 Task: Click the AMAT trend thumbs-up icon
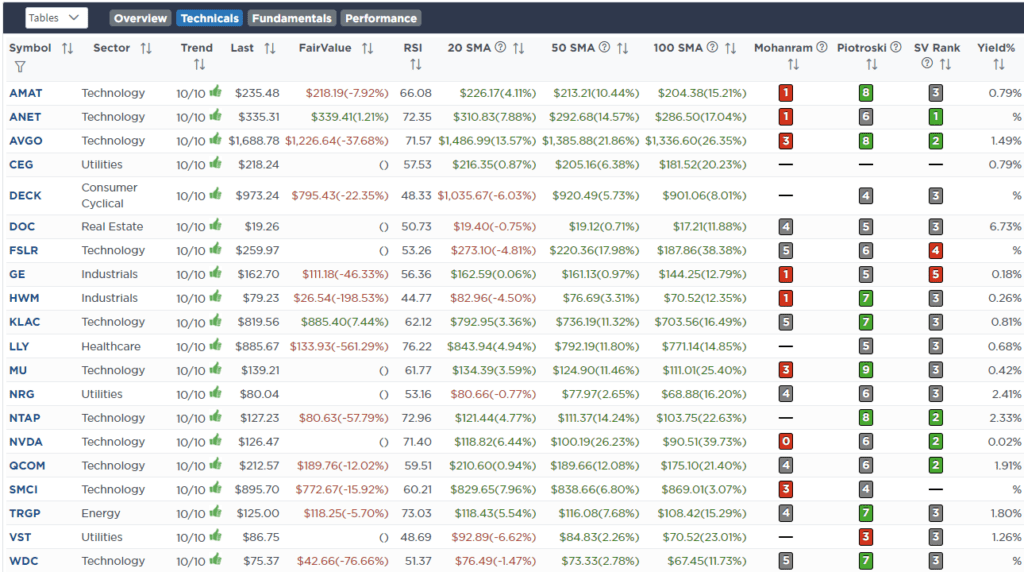(216, 92)
